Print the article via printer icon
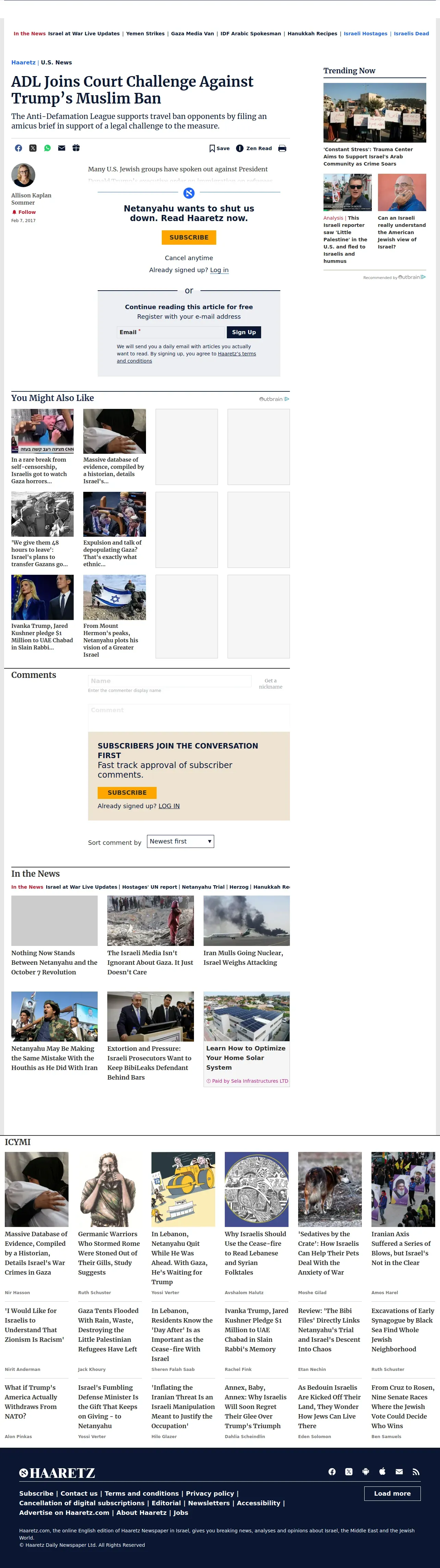This screenshot has width=440, height=1568. pyautogui.click(x=282, y=148)
